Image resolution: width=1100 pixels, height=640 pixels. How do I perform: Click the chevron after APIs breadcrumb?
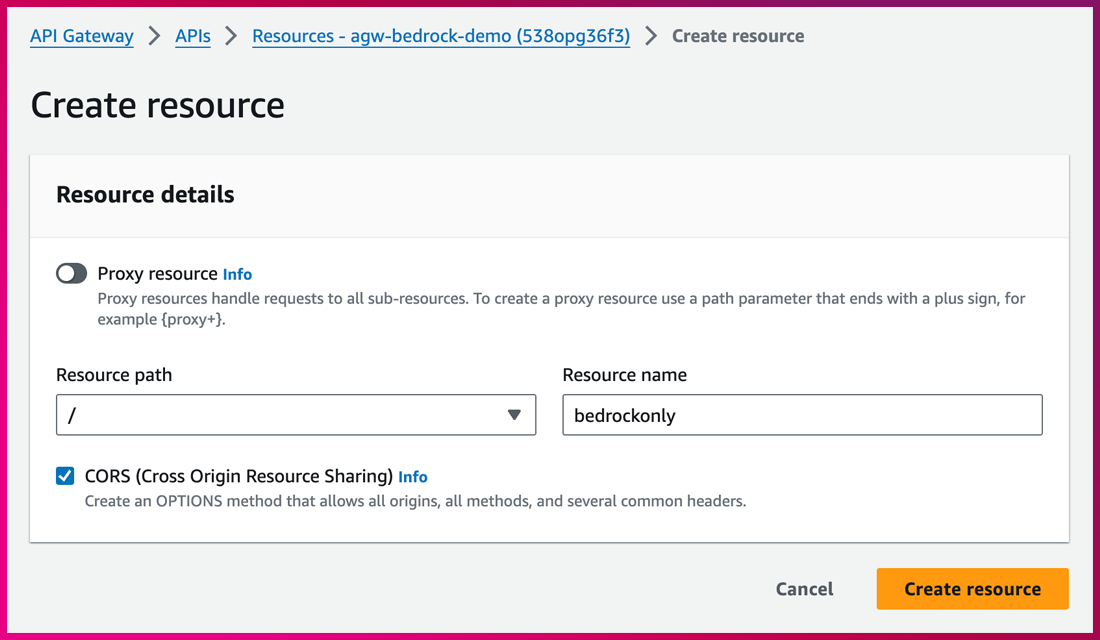pyautogui.click(x=231, y=36)
